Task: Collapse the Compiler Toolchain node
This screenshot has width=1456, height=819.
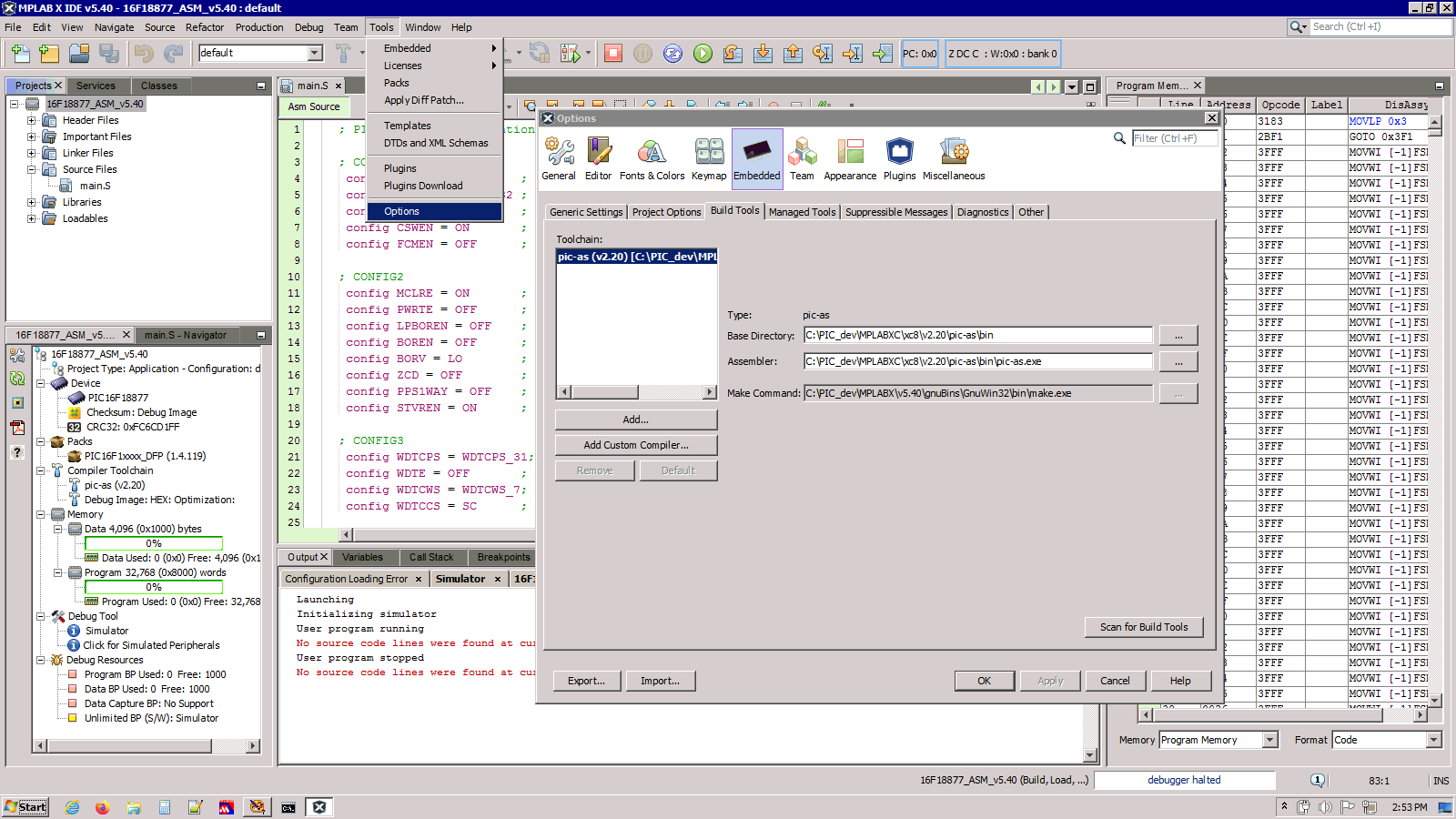Action: [x=41, y=470]
